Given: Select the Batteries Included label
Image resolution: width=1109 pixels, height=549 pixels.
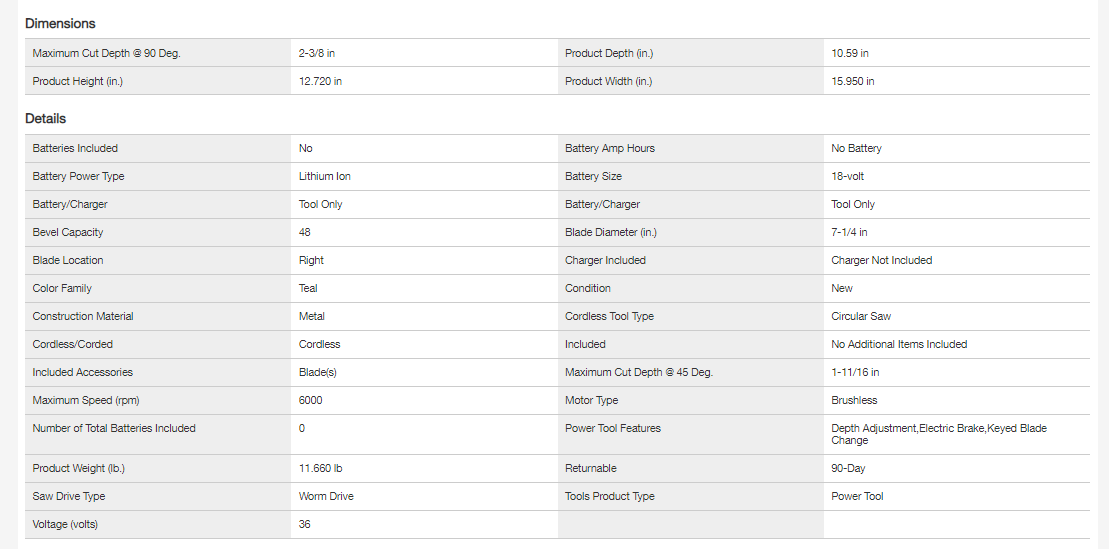Looking at the screenshot, I should (75, 148).
